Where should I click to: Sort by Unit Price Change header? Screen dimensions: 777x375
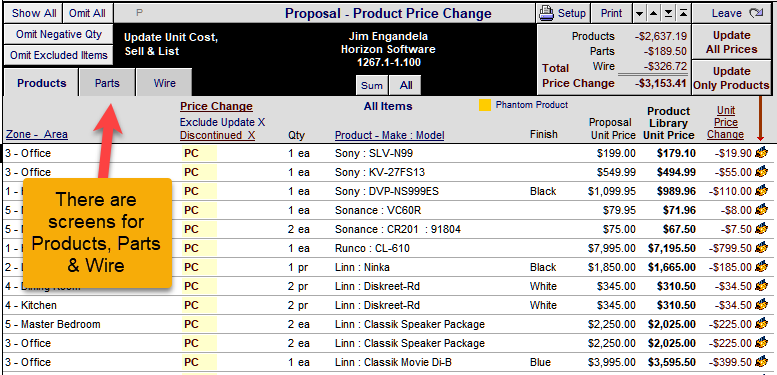coord(725,122)
